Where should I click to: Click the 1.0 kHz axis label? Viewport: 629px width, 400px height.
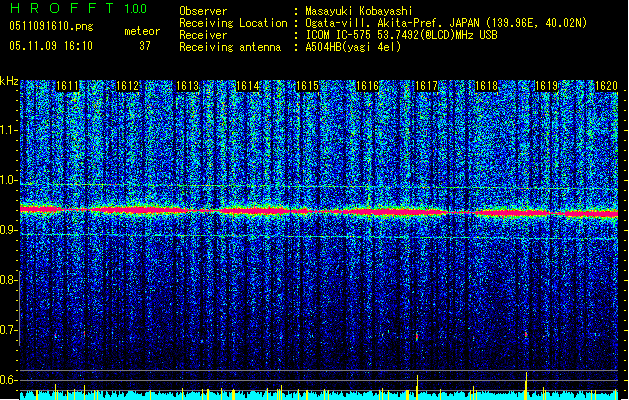click(9, 180)
